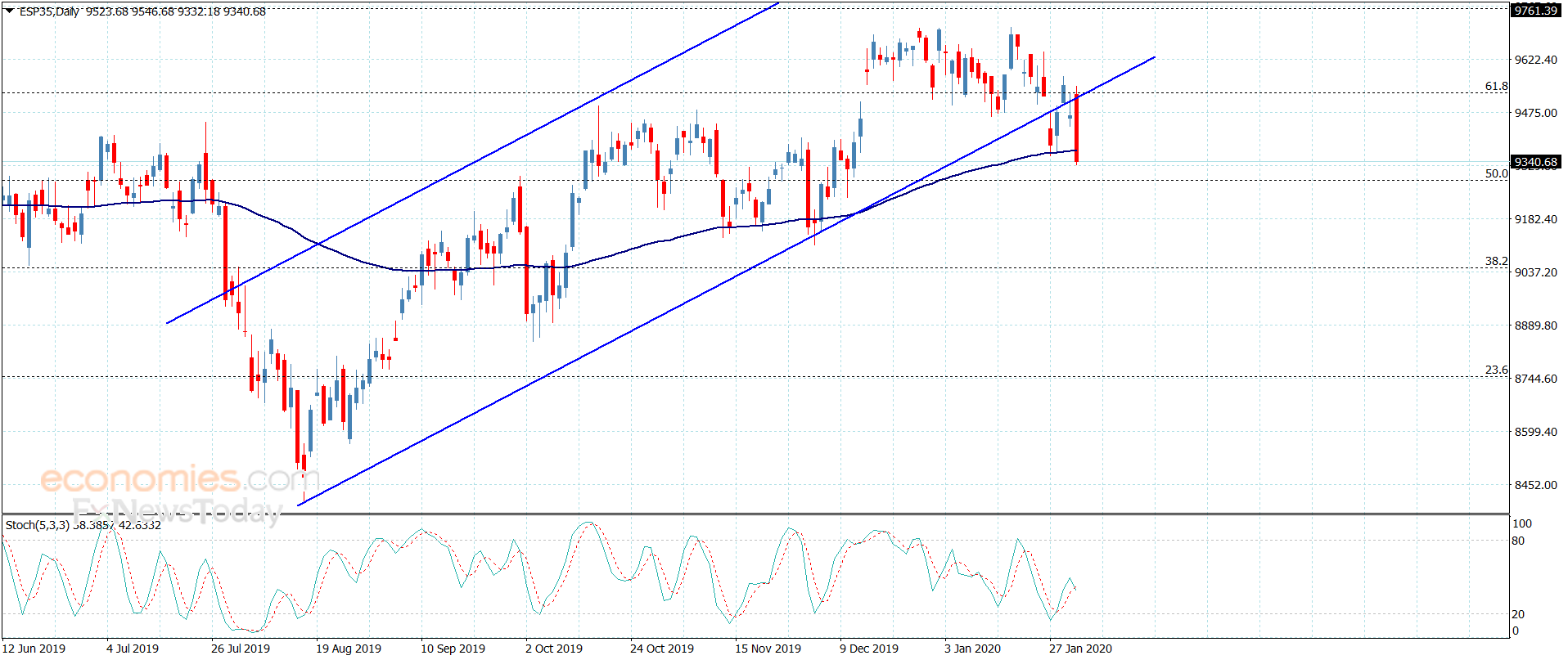1568x660 pixels.
Task: Click the 8599.40 price axis label
Action: click(1536, 432)
